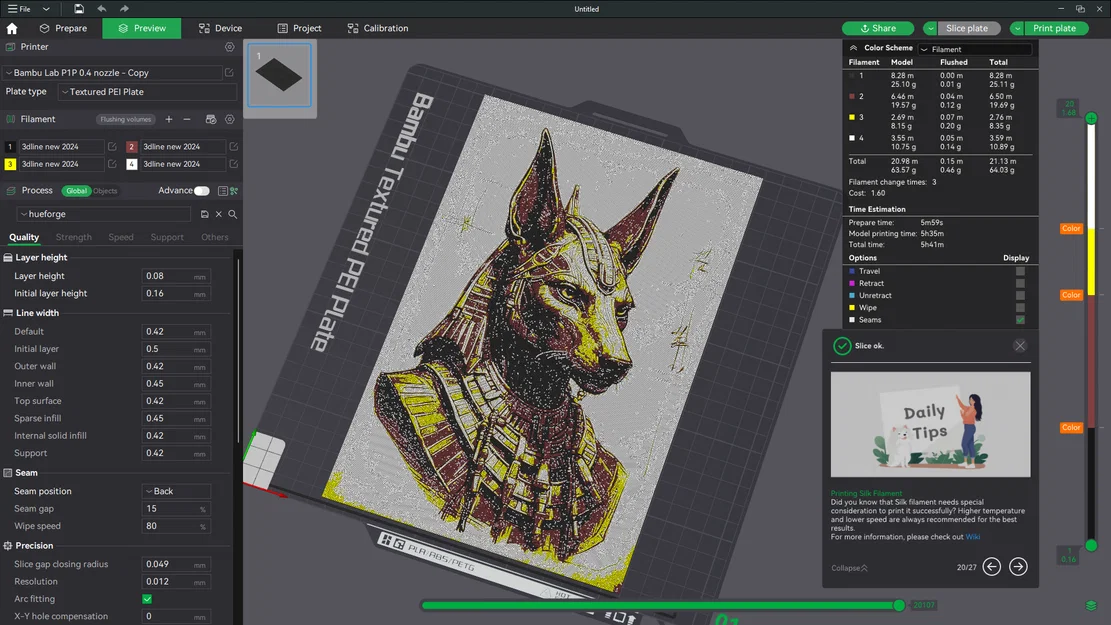Open the Speed settings tab

[121, 237]
